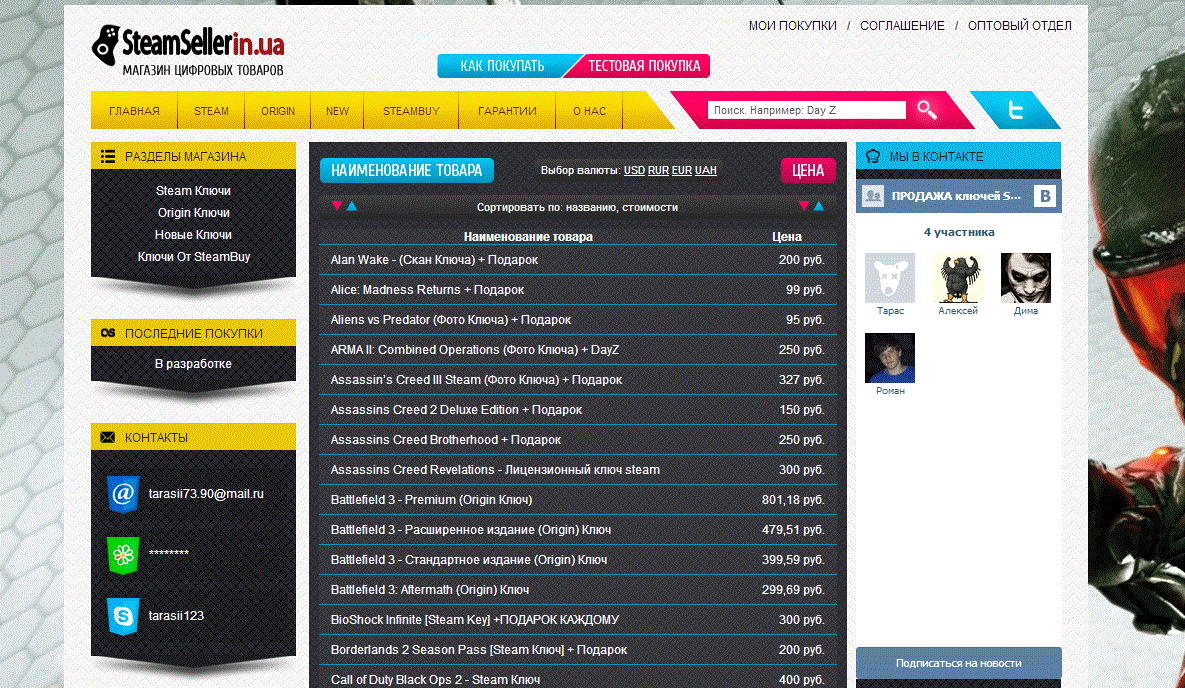Open the Alan Wake product row
This screenshot has height=688, width=1185.
578,260
